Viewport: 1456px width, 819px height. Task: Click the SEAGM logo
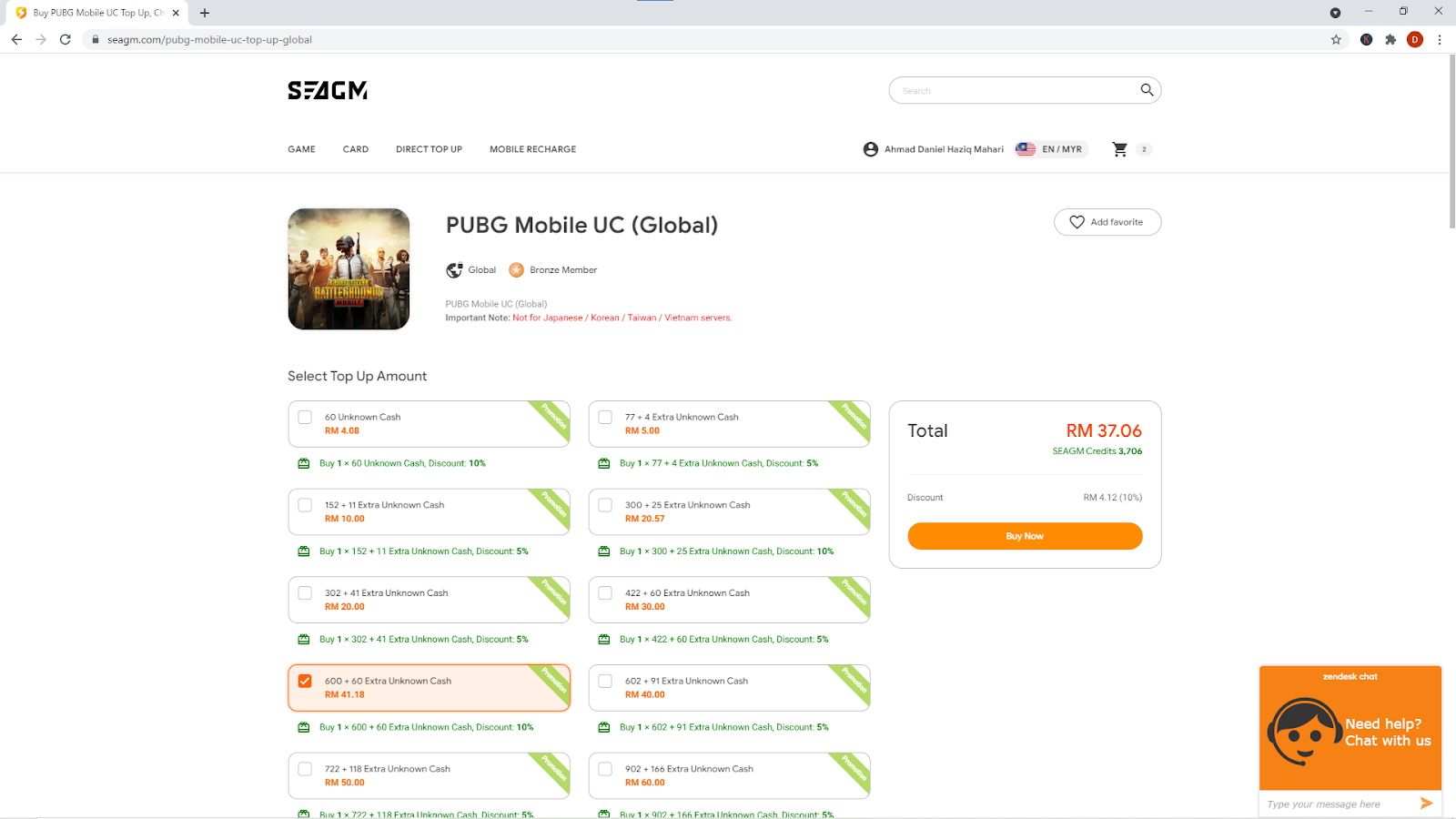click(328, 90)
